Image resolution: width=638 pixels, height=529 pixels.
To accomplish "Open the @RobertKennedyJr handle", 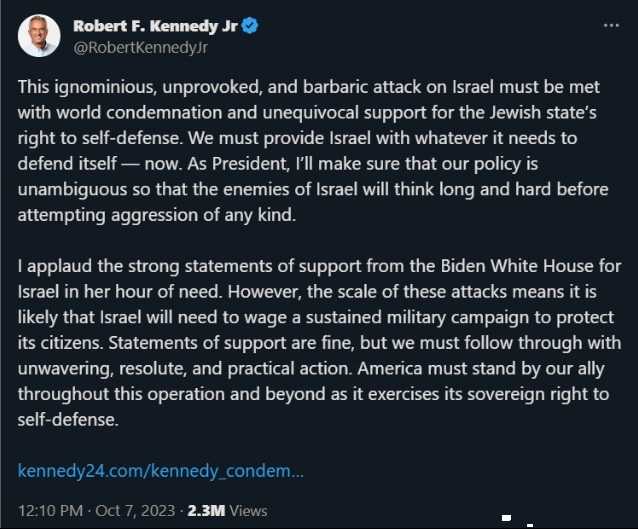I will point(140,48).
